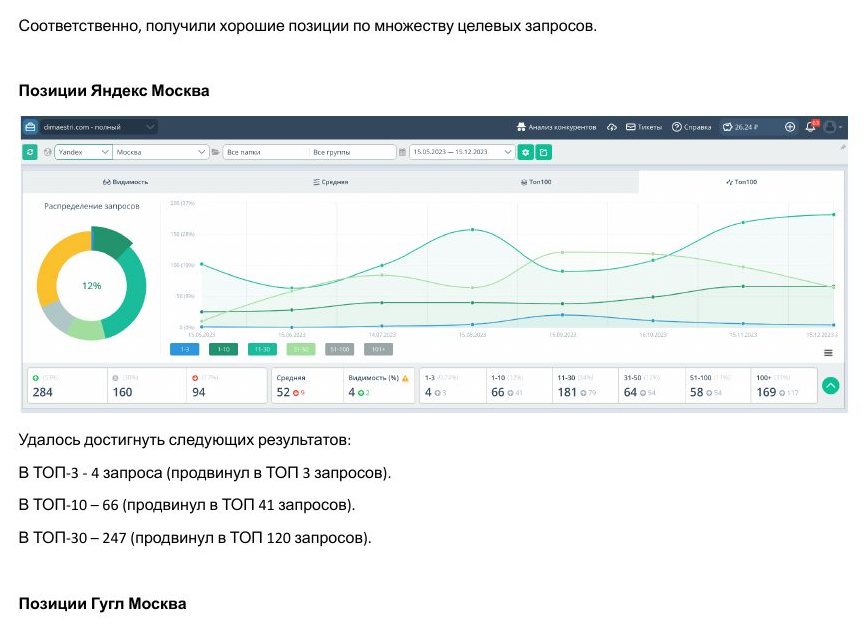Screen dimensions: 866x632
Task: Click the green collapse arrow circle
Action: click(830, 386)
